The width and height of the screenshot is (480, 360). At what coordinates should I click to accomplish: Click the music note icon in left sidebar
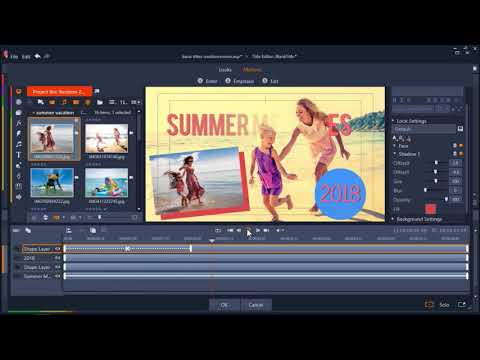(19, 144)
